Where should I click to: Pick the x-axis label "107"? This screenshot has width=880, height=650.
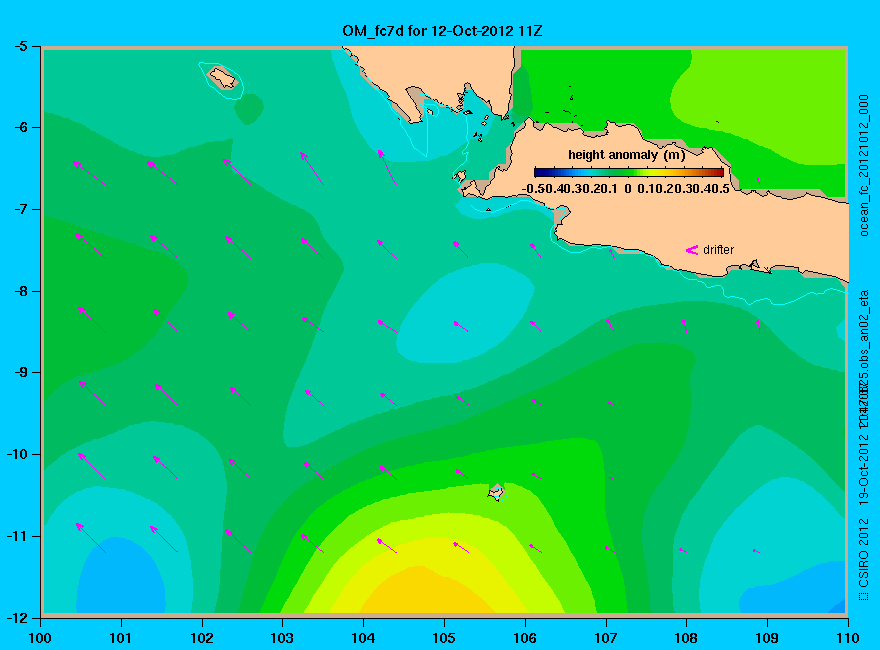point(606,638)
